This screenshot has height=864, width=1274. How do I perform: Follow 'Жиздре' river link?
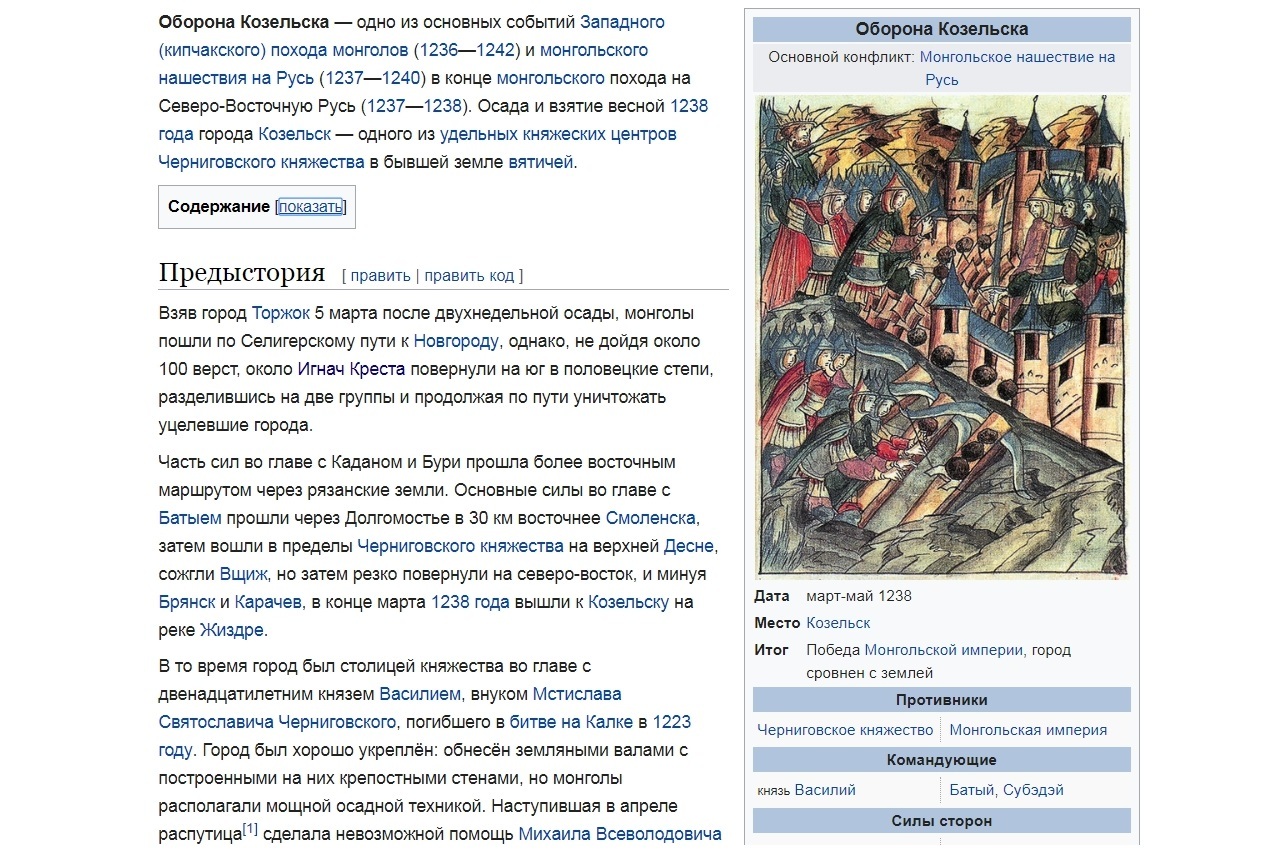pos(232,630)
